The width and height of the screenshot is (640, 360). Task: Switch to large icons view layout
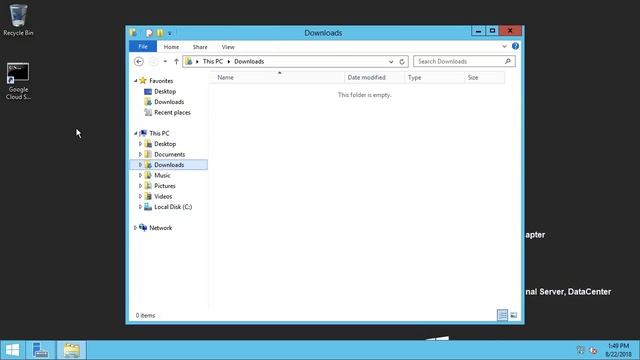[x=514, y=315]
